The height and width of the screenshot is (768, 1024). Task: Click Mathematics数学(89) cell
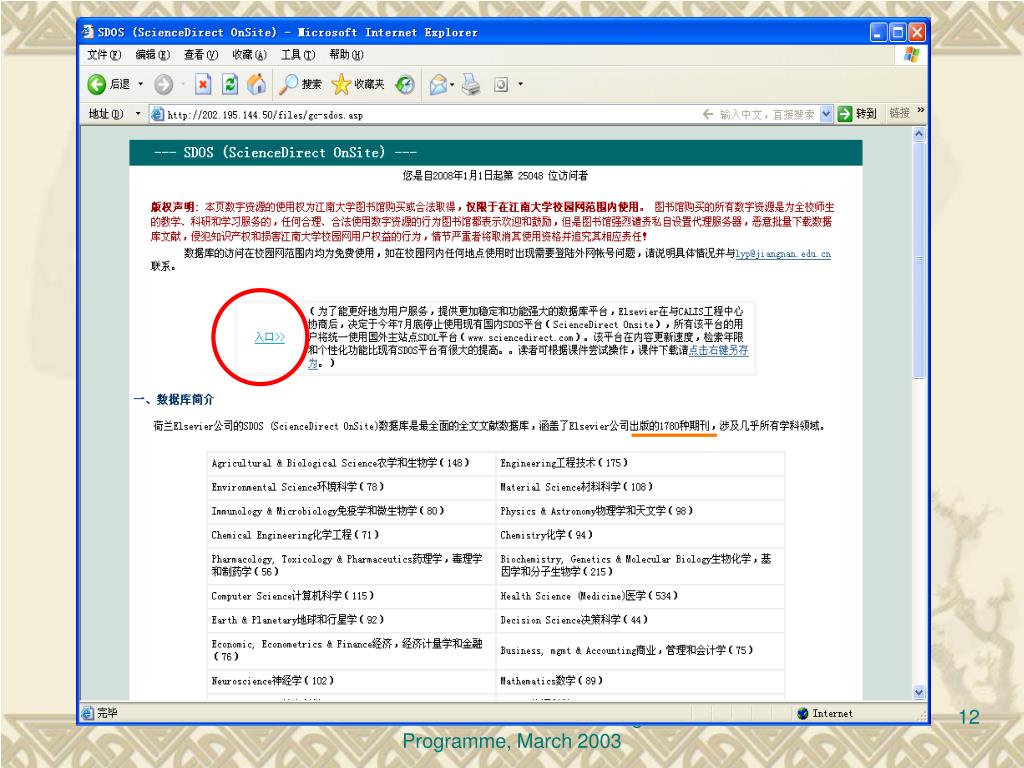coord(640,680)
